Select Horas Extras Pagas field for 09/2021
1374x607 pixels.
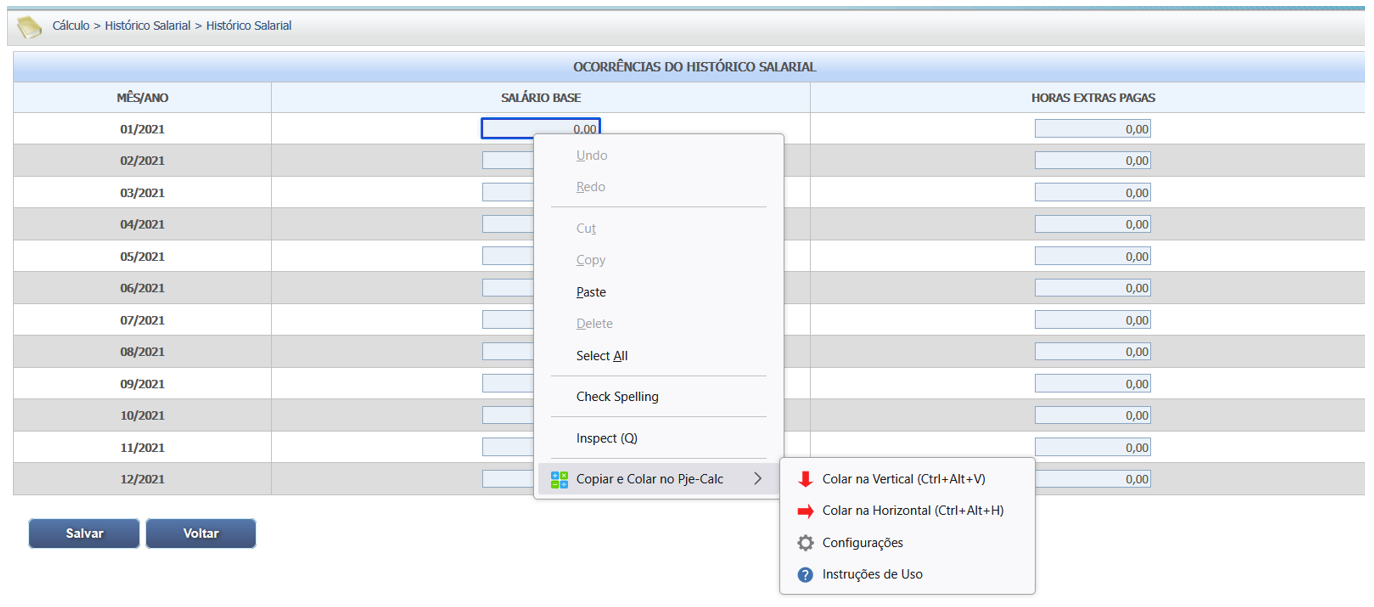pyautogui.click(x=1092, y=384)
